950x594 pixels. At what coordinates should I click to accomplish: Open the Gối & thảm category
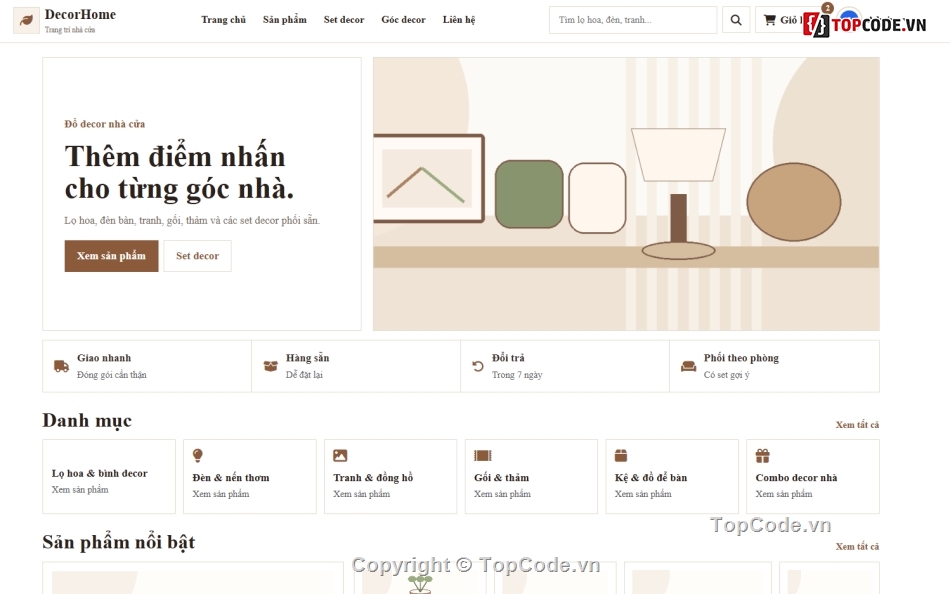531,476
